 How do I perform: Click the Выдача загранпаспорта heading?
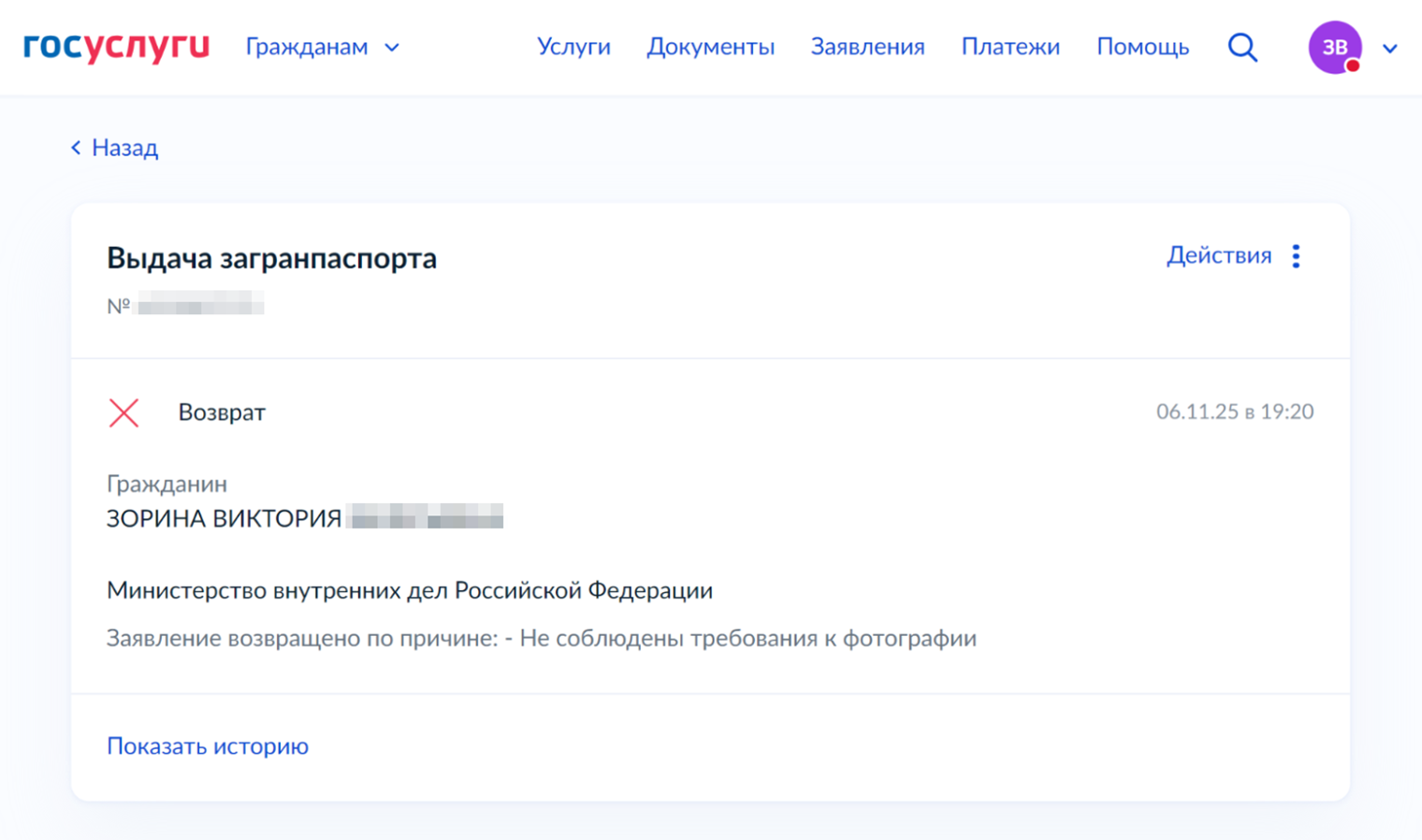point(271,258)
